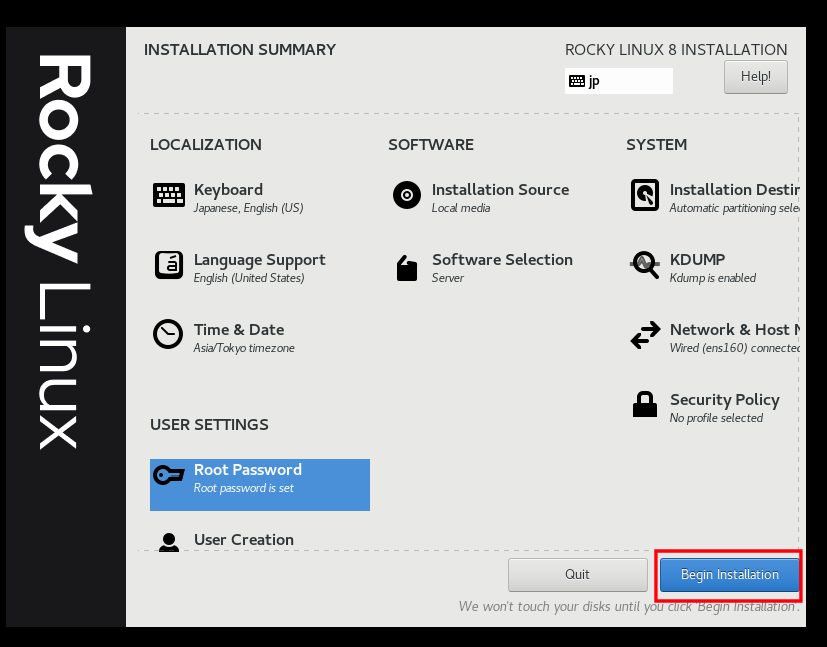
Task: Click the Security Policy title
Action: (x=725, y=400)
